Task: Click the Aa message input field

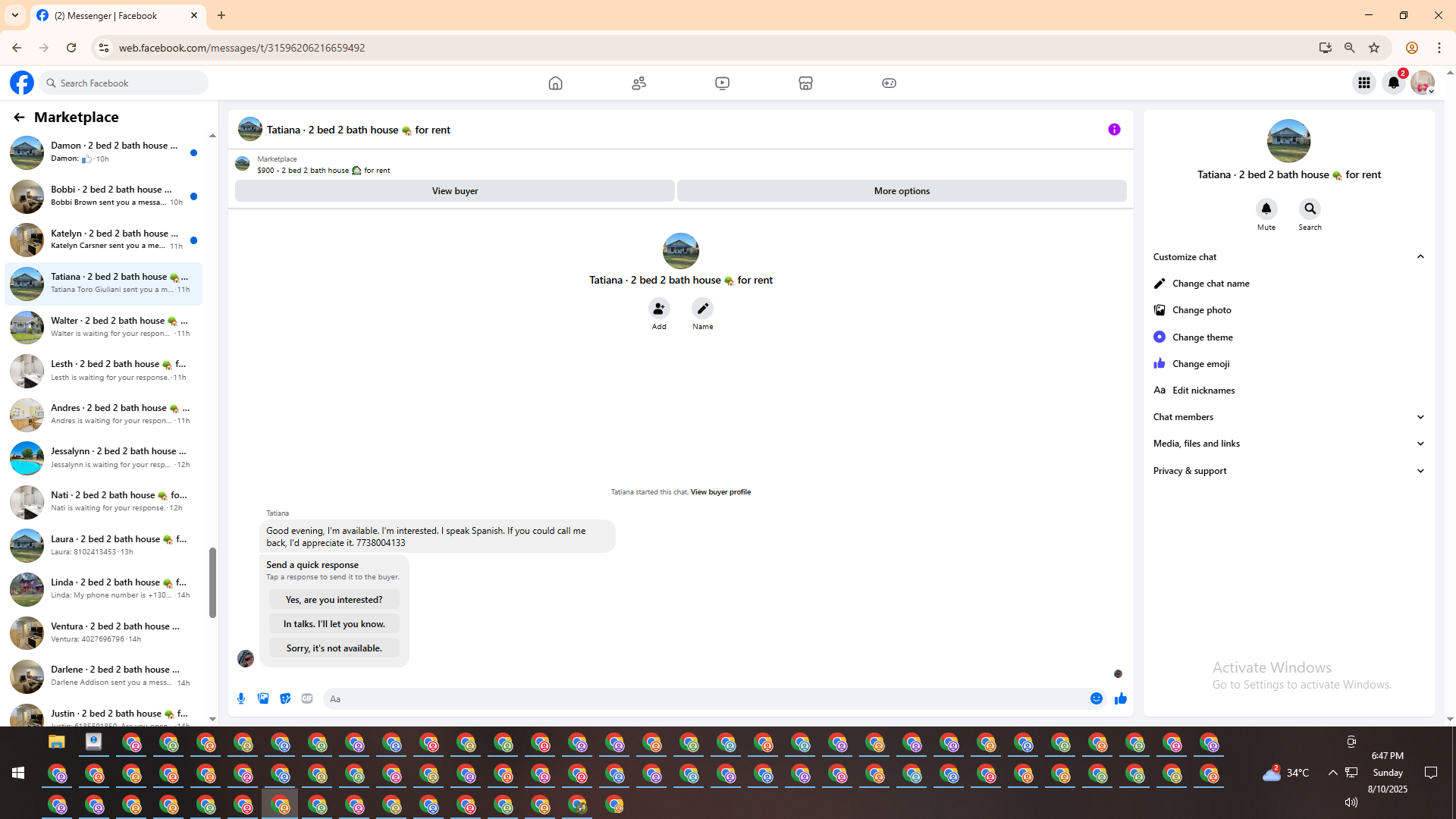Action: point(705,698)
